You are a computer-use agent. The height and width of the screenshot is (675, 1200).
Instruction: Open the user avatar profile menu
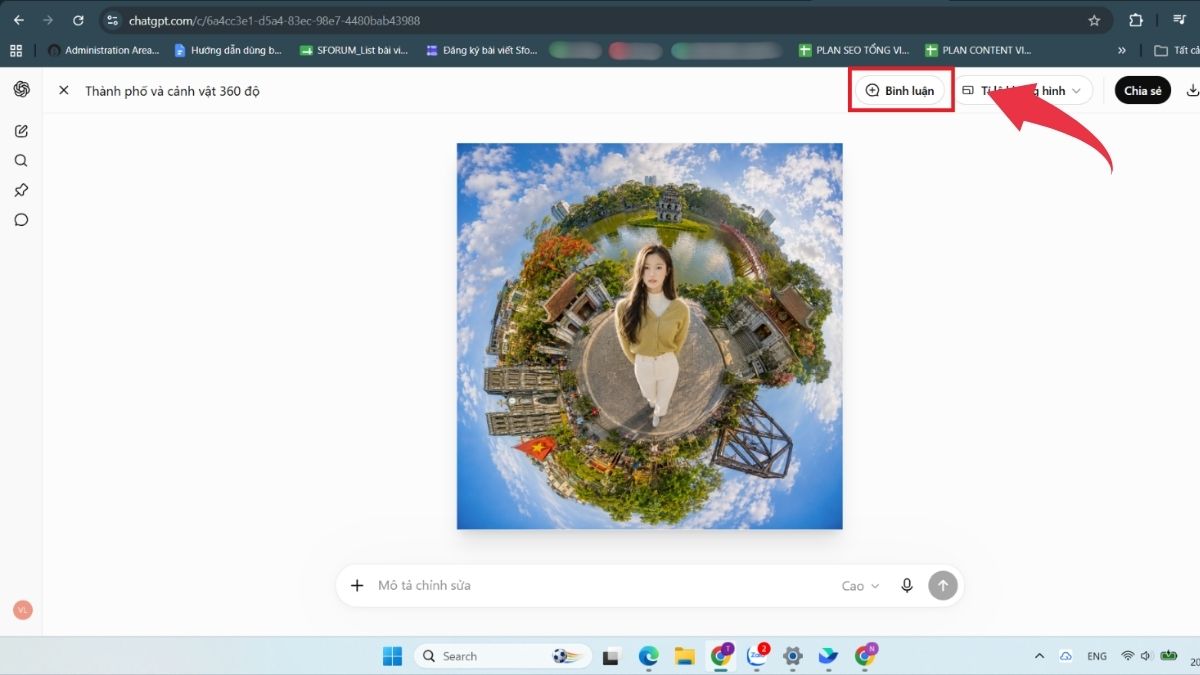click(x=22, y=610)
